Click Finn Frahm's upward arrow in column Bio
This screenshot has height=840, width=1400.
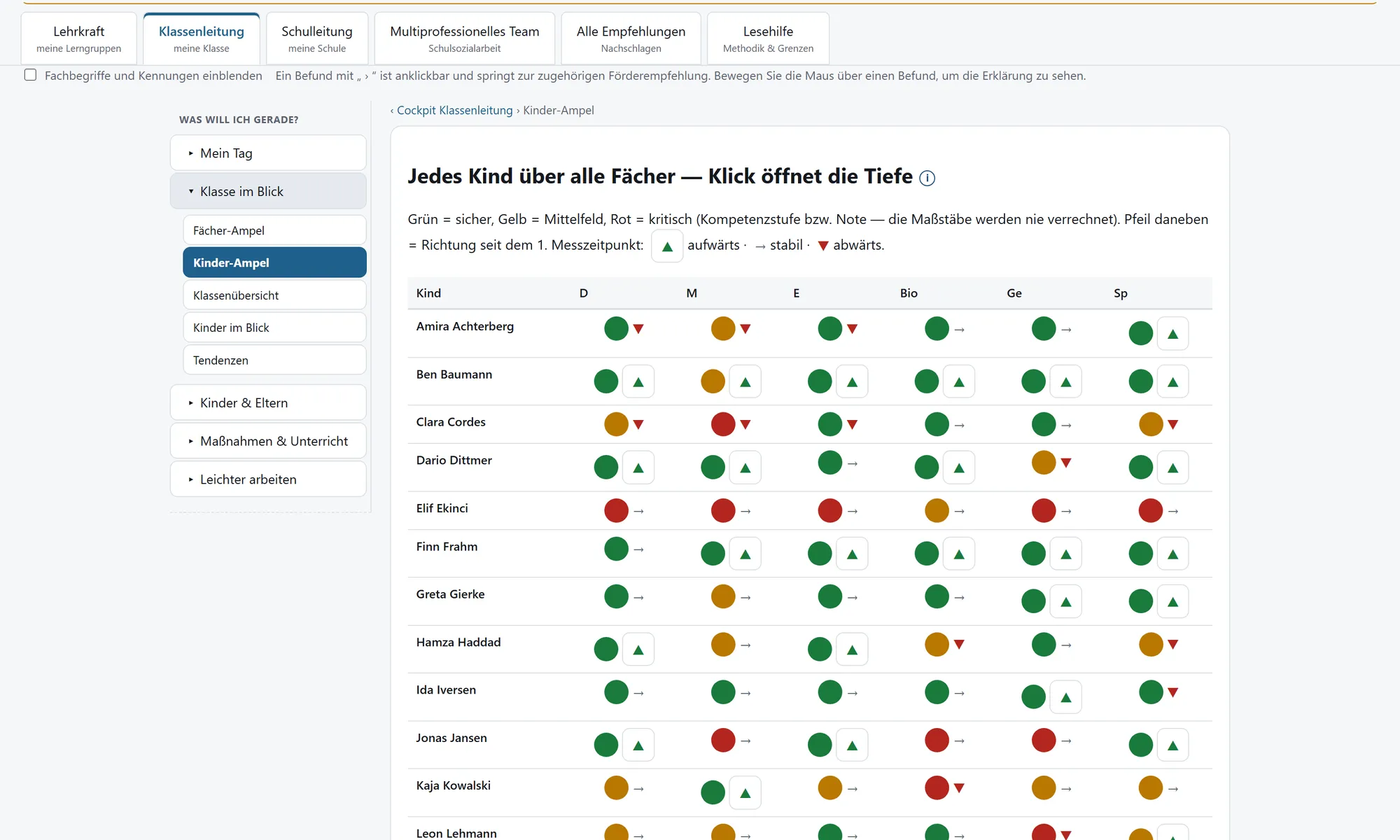pyautogui.click(x=959, y=554)
